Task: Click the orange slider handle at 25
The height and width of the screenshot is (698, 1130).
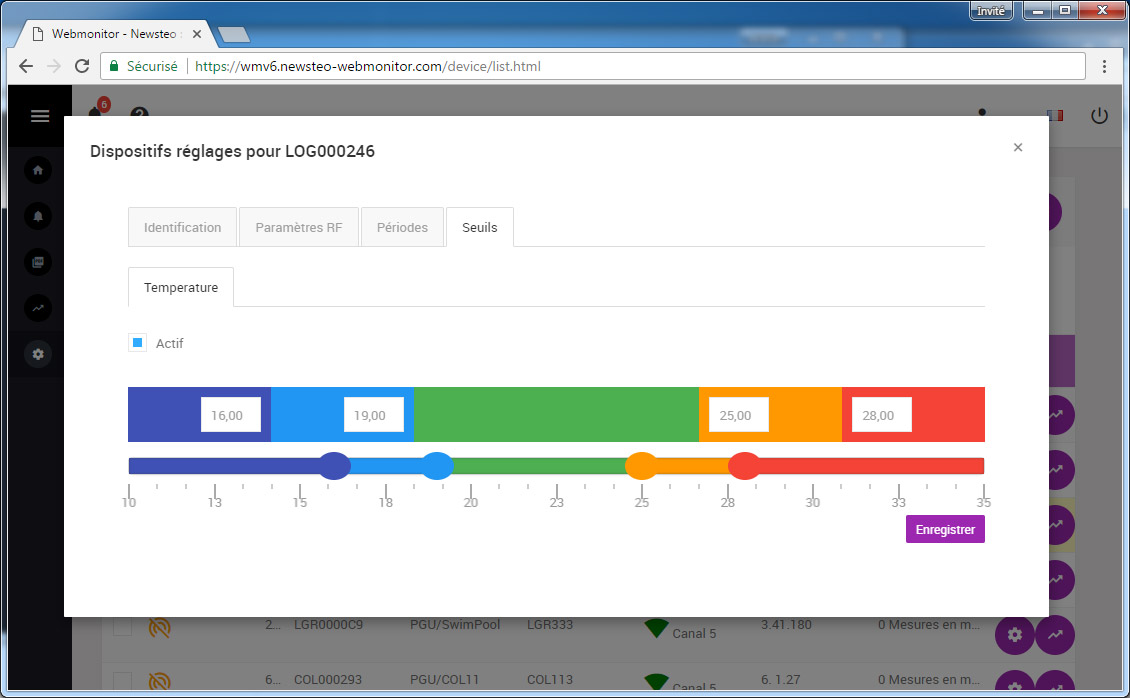Action: point(641,466)
